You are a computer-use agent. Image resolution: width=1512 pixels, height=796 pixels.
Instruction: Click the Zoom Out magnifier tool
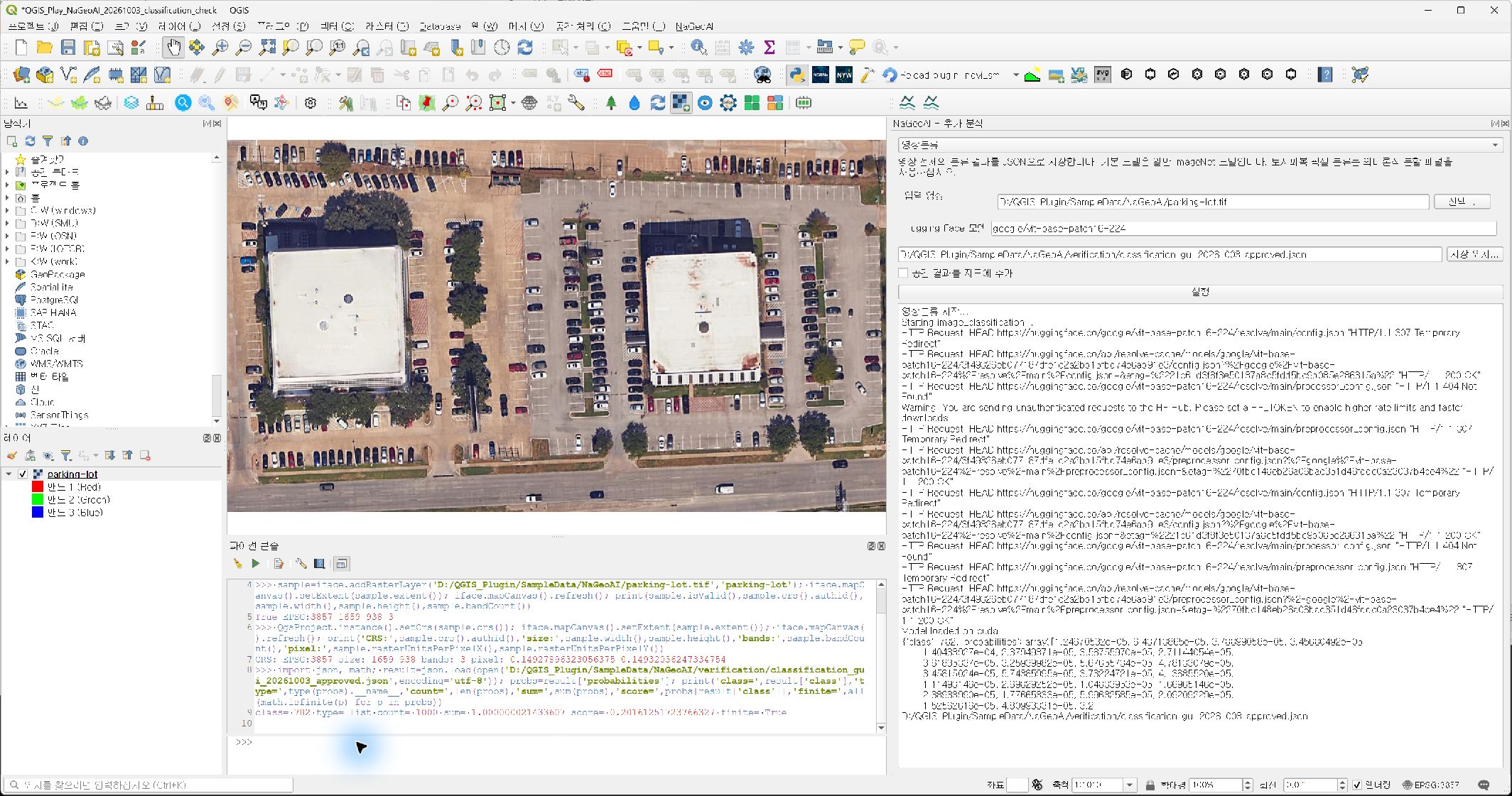click(x=243, y=48)
